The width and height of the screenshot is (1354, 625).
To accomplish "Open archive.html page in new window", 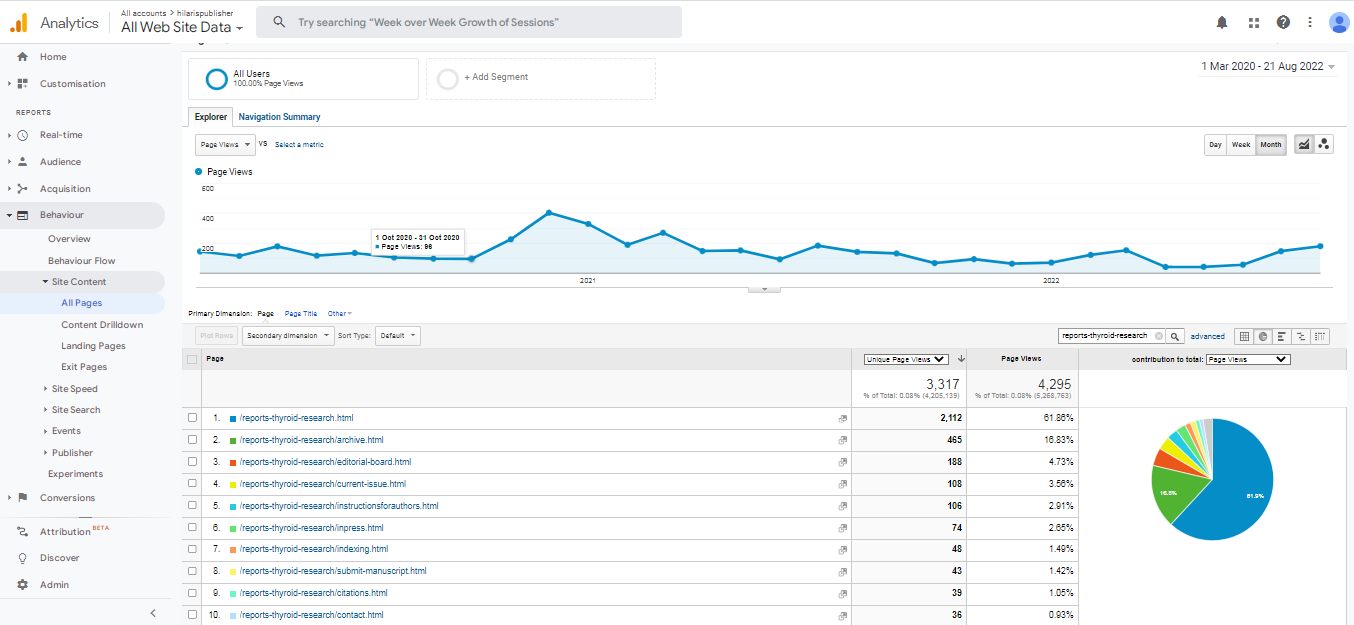I will (842, 440).
